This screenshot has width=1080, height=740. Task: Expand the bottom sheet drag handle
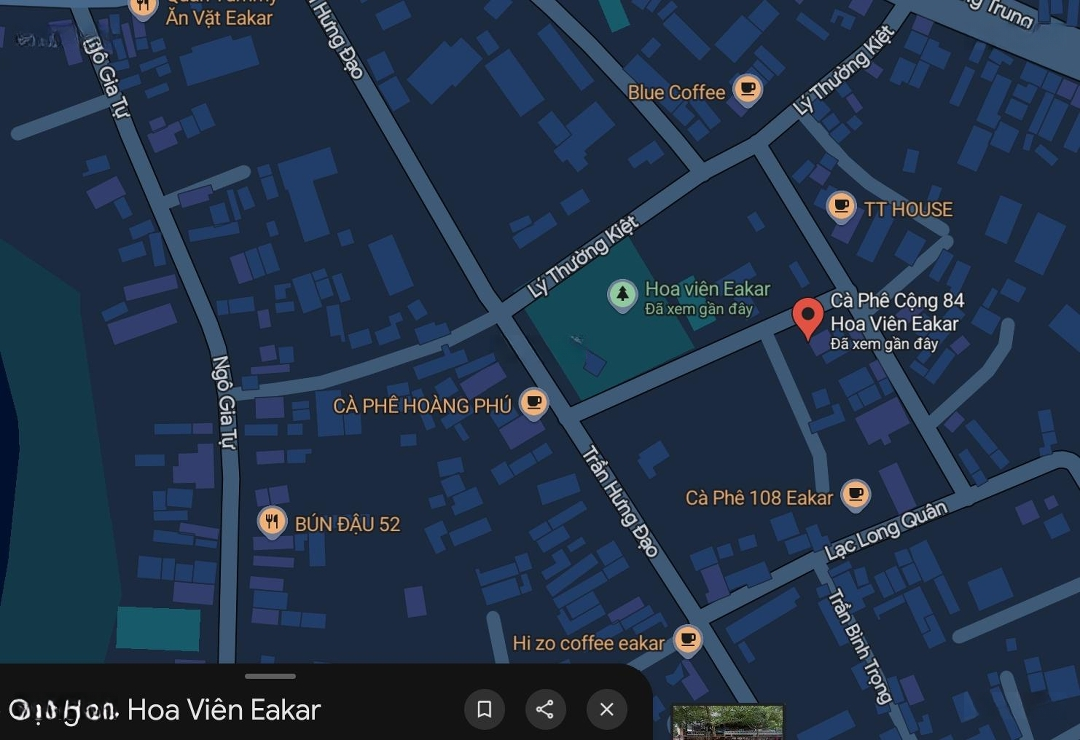pos(270,677)
